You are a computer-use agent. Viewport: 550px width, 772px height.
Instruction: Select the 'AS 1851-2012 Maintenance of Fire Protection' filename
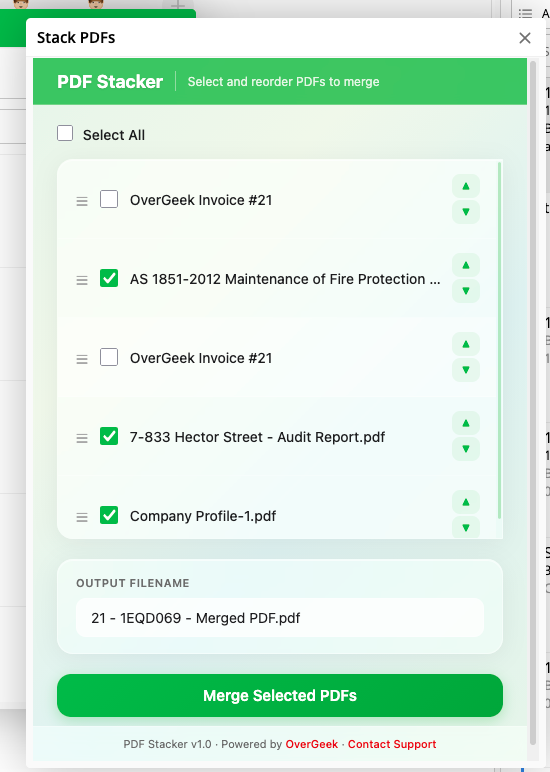click(x=285, y=279)
